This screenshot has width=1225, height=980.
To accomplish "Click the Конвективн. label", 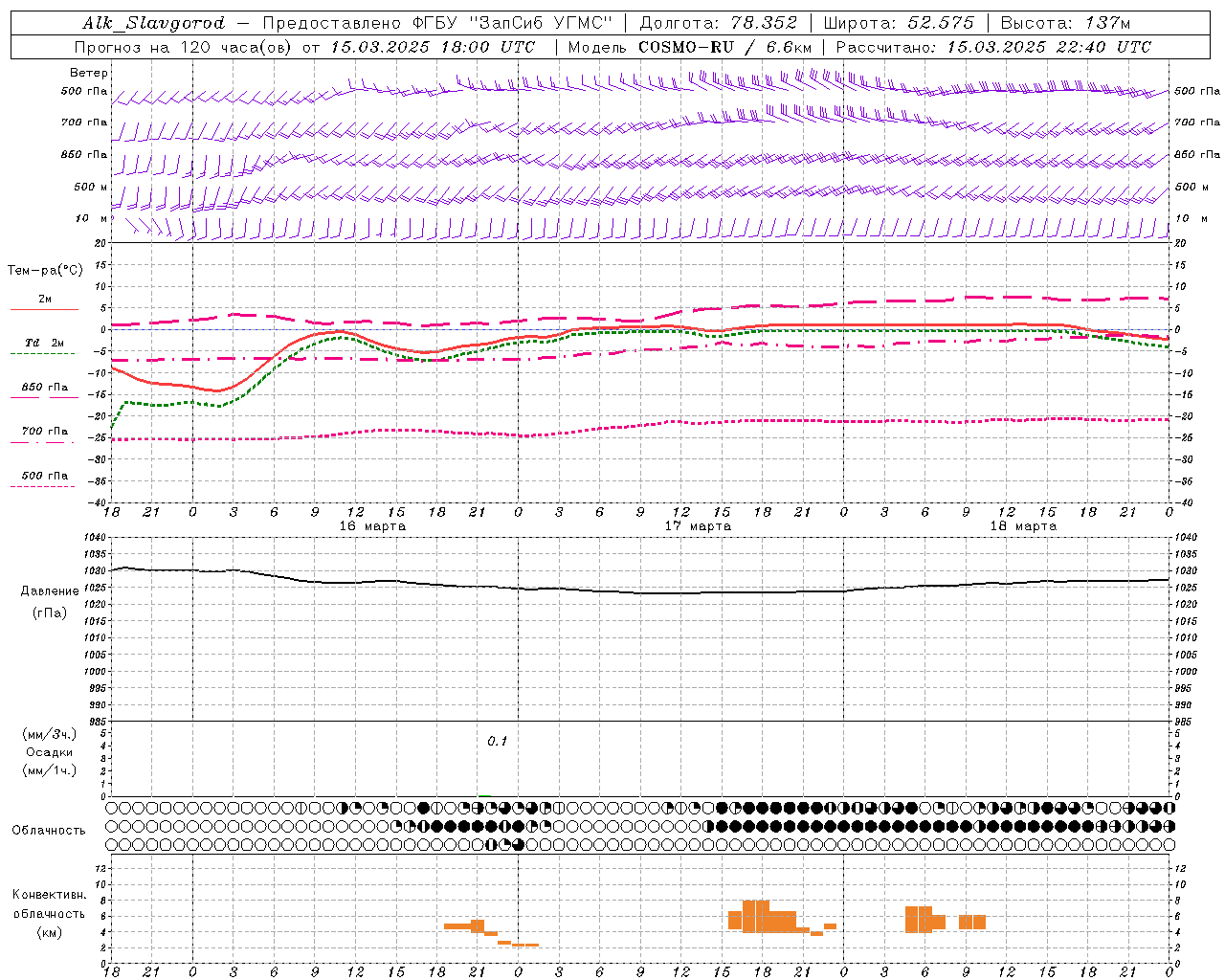I will [50, 895].
